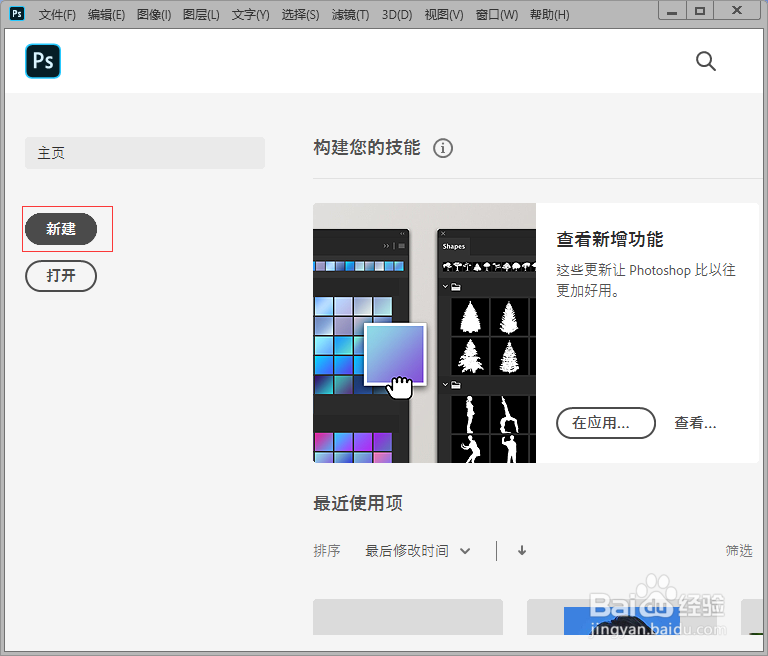Maximize the Photoshop window
This screenshot has width=768, height=656.
click(x=700, y=11)
